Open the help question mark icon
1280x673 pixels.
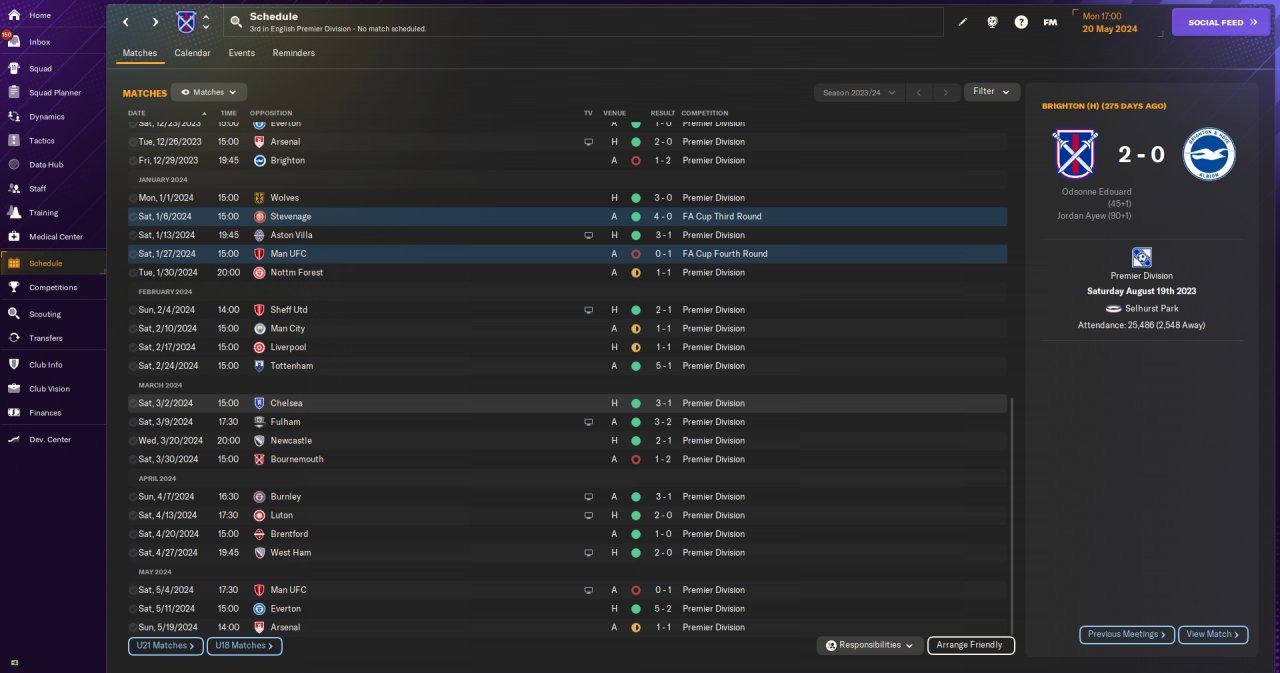click(x=1021, y=22)
